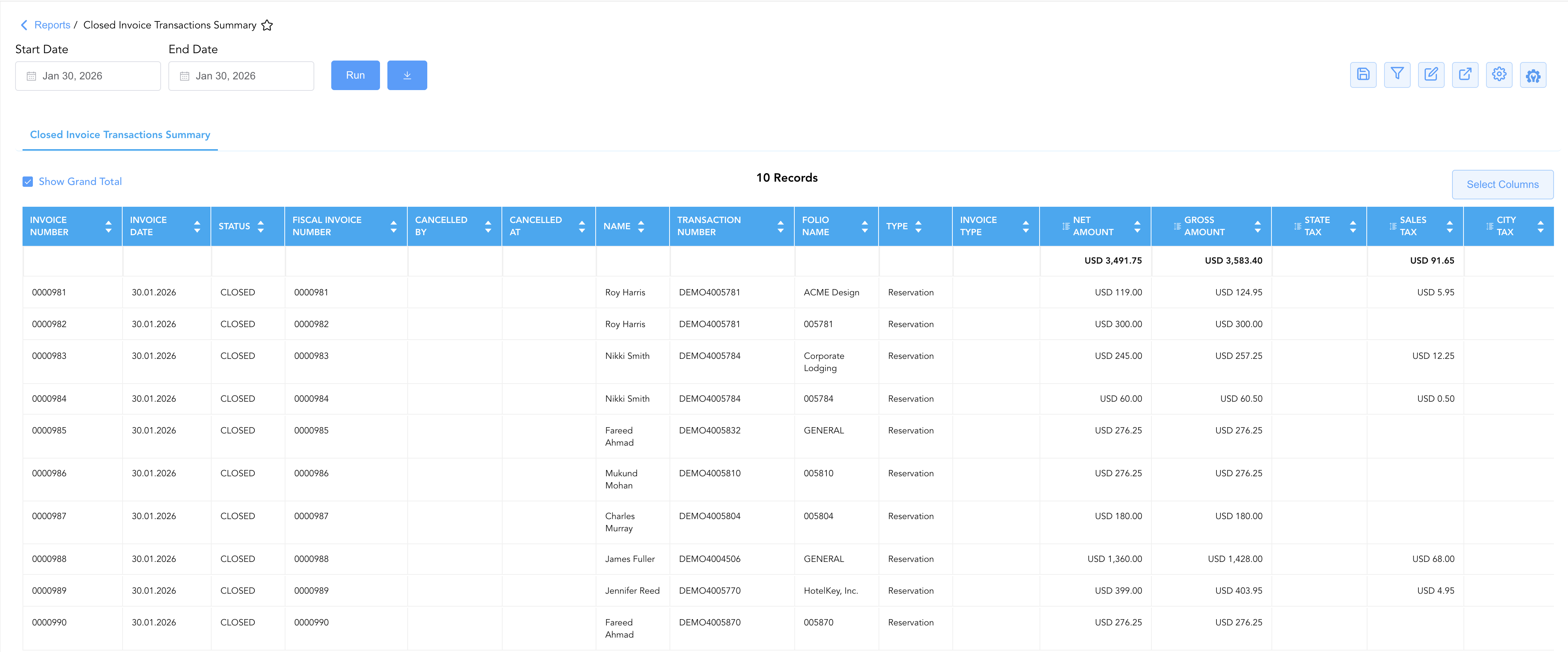Go back to Reports link
The height and width of the screenshot is (652, 1568).
pyautogui.click(x=52, y=25)
